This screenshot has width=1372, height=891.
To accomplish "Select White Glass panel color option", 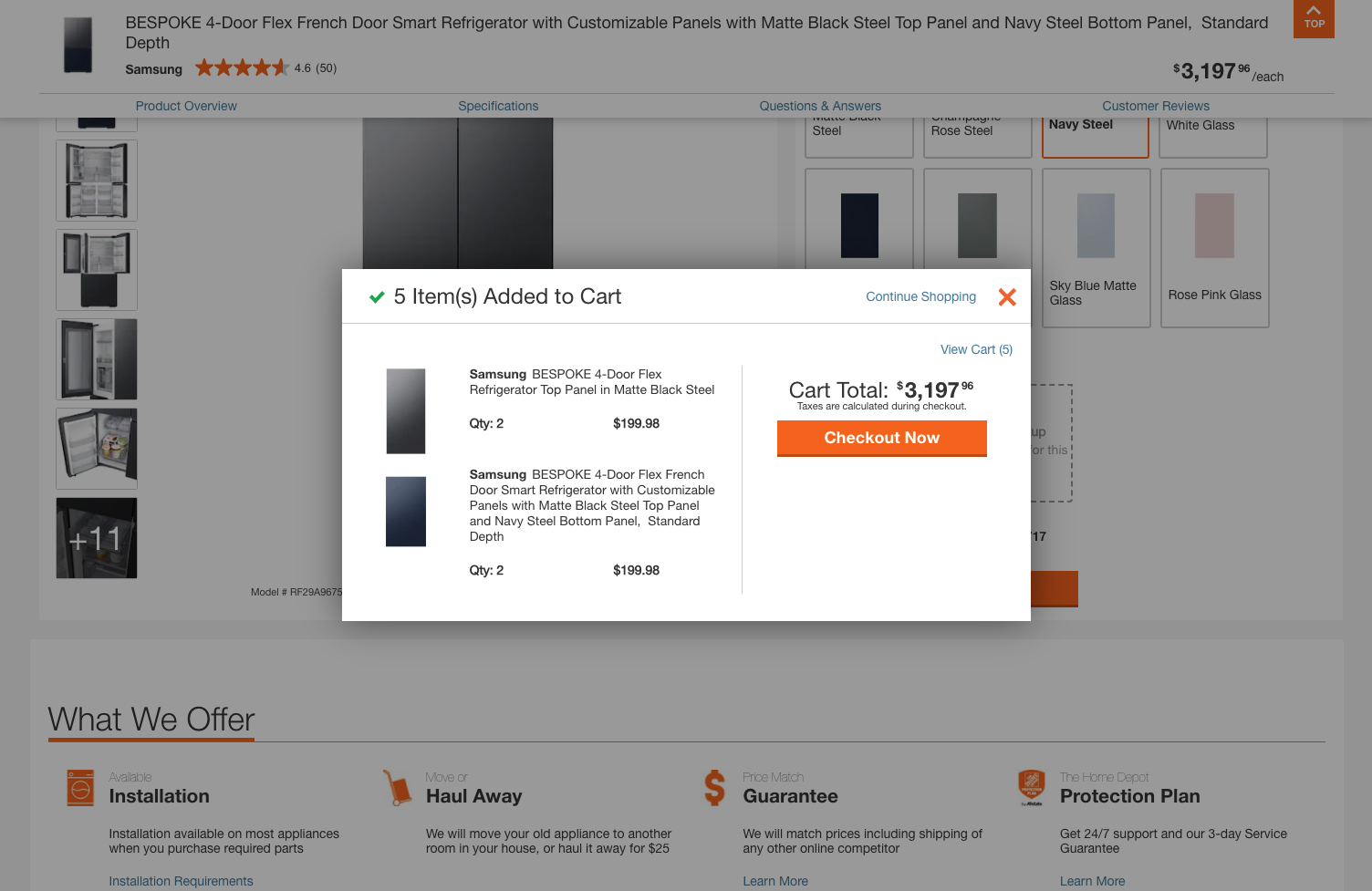I will (1213, 137).
